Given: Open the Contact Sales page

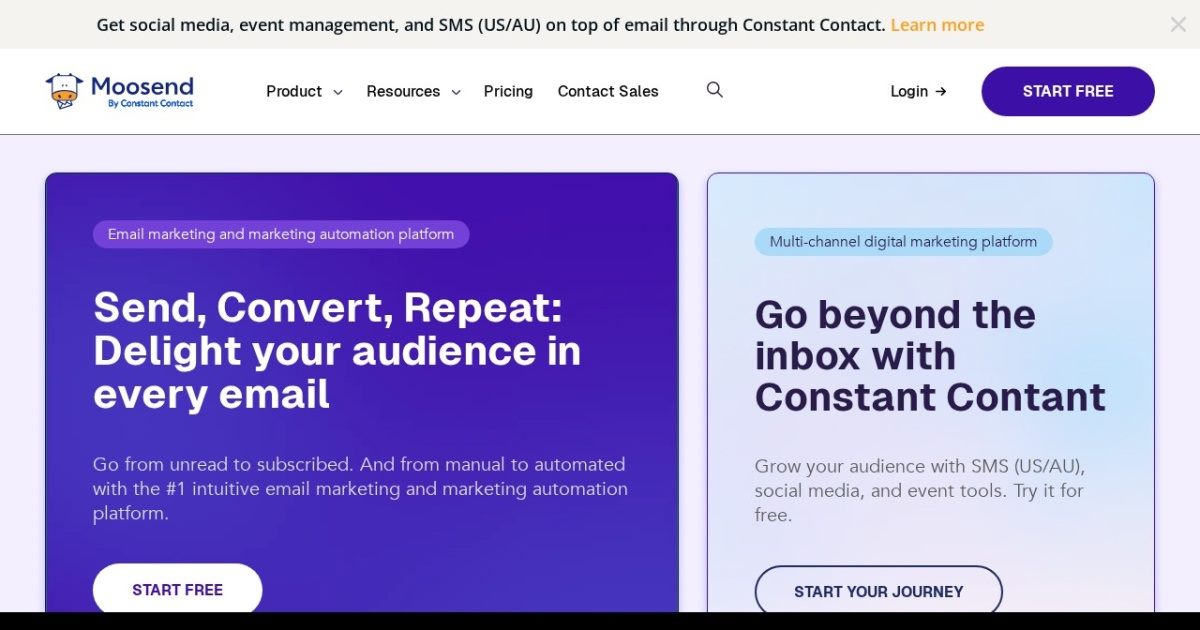Looking at the screenshot, I should (x=608, y=91).
